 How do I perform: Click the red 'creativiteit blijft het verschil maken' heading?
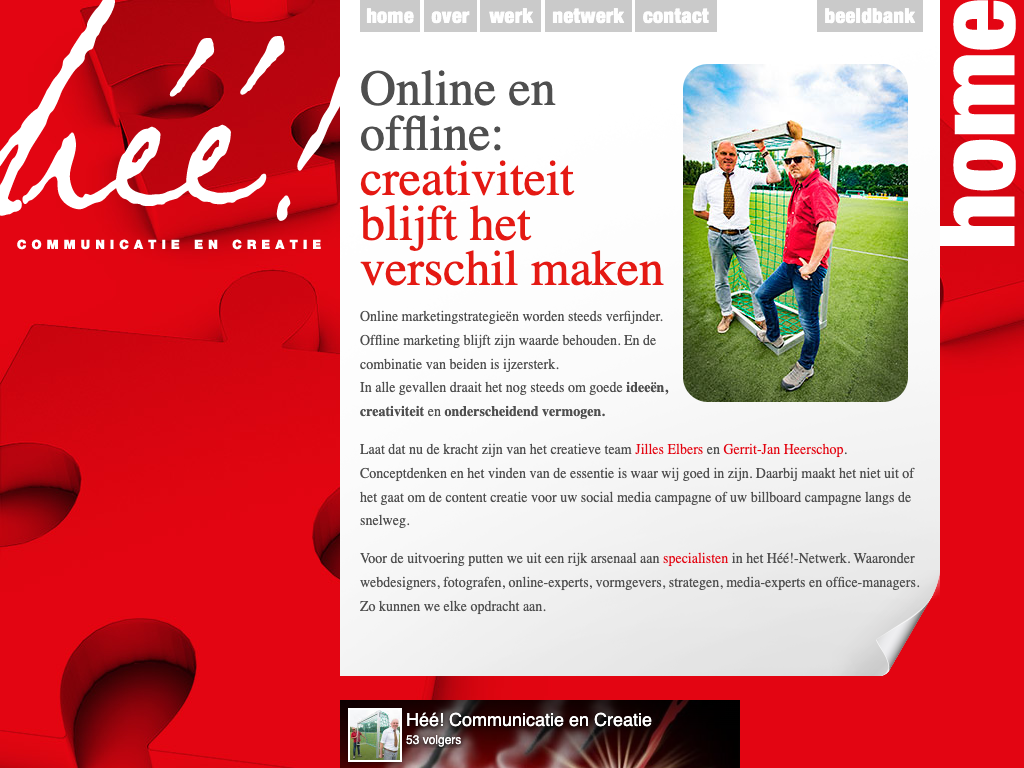coord(511,224)
